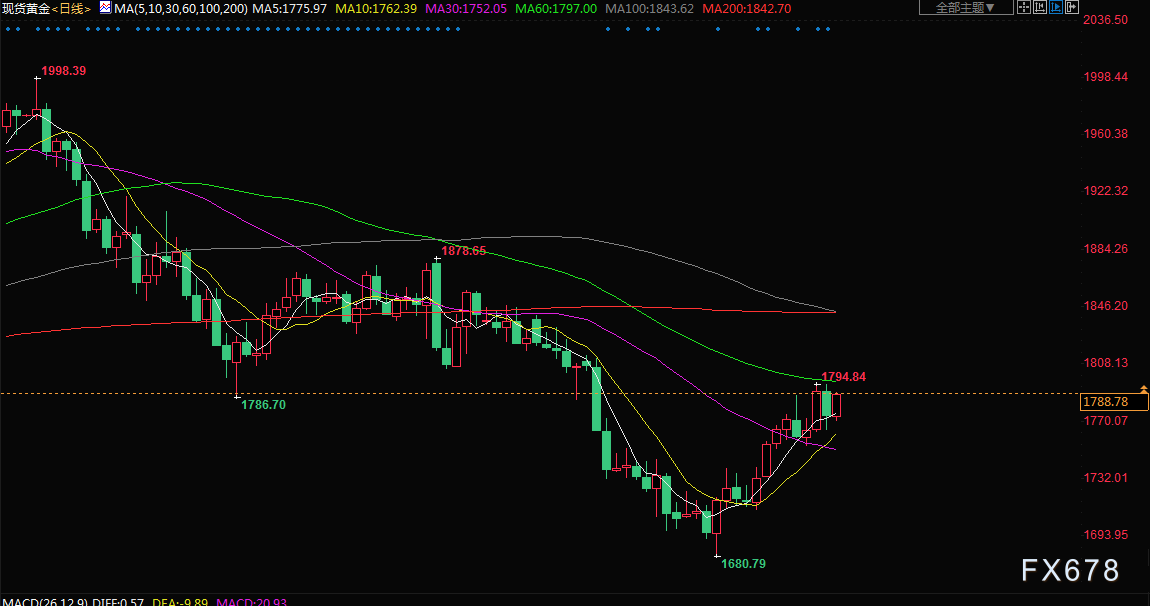Image resolution: width=1150 pixels, height=606 pixels.
Task: Click the jump to latest bar icon
Action: pos(1072,7)
